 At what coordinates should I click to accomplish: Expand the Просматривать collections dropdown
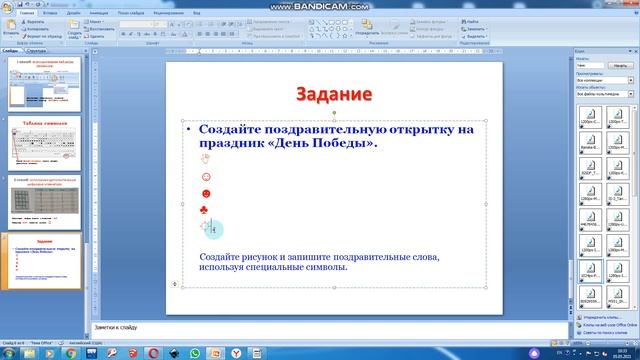pyautogui.click(x=631, y=80)
